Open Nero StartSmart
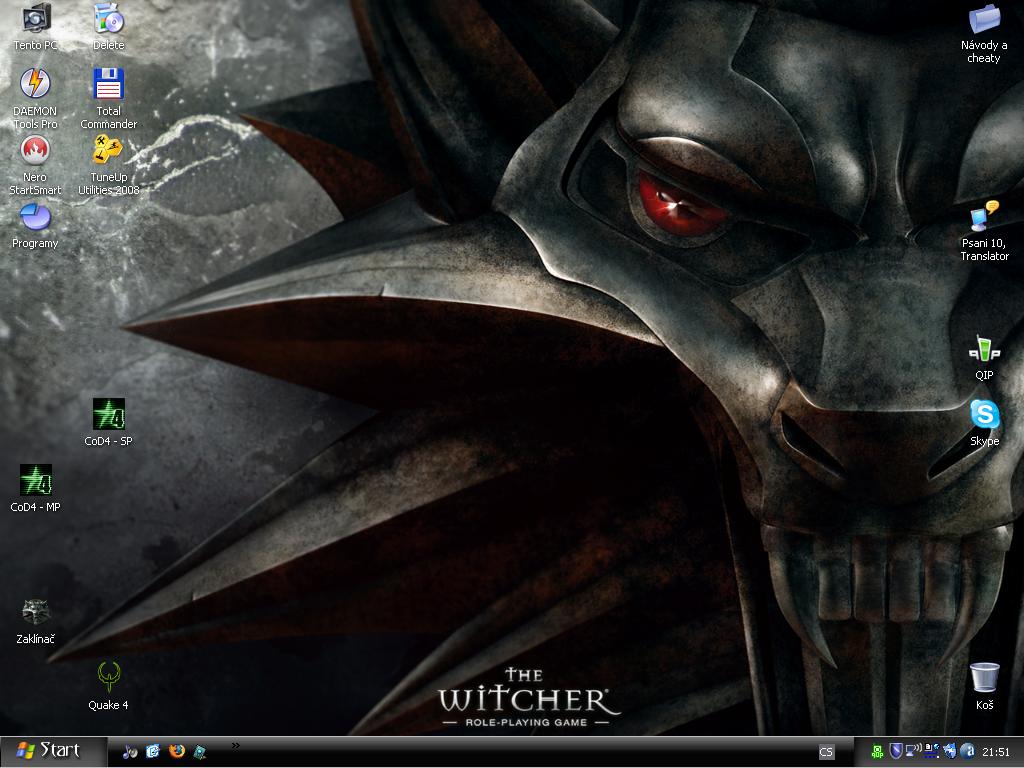 (35, 165)
